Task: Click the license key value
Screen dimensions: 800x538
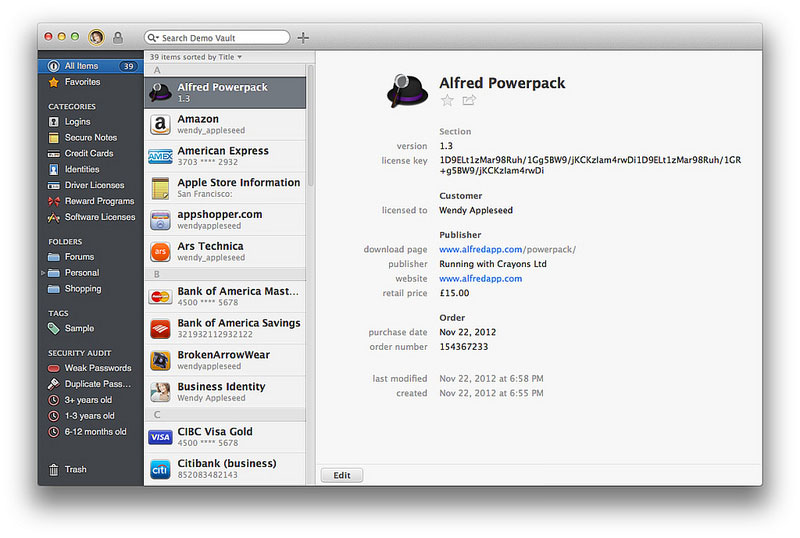Action: coord(590,165)
